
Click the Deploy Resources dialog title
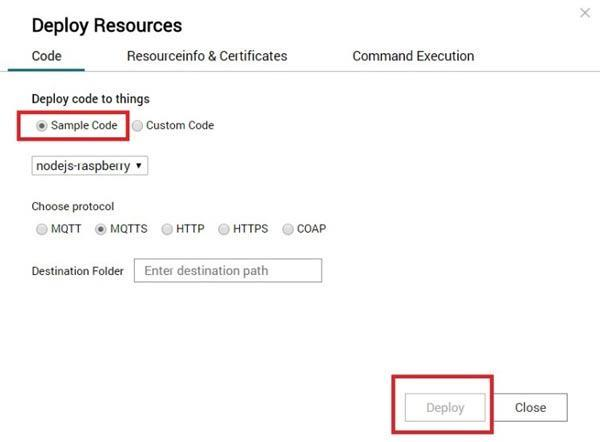coord(107,25)
